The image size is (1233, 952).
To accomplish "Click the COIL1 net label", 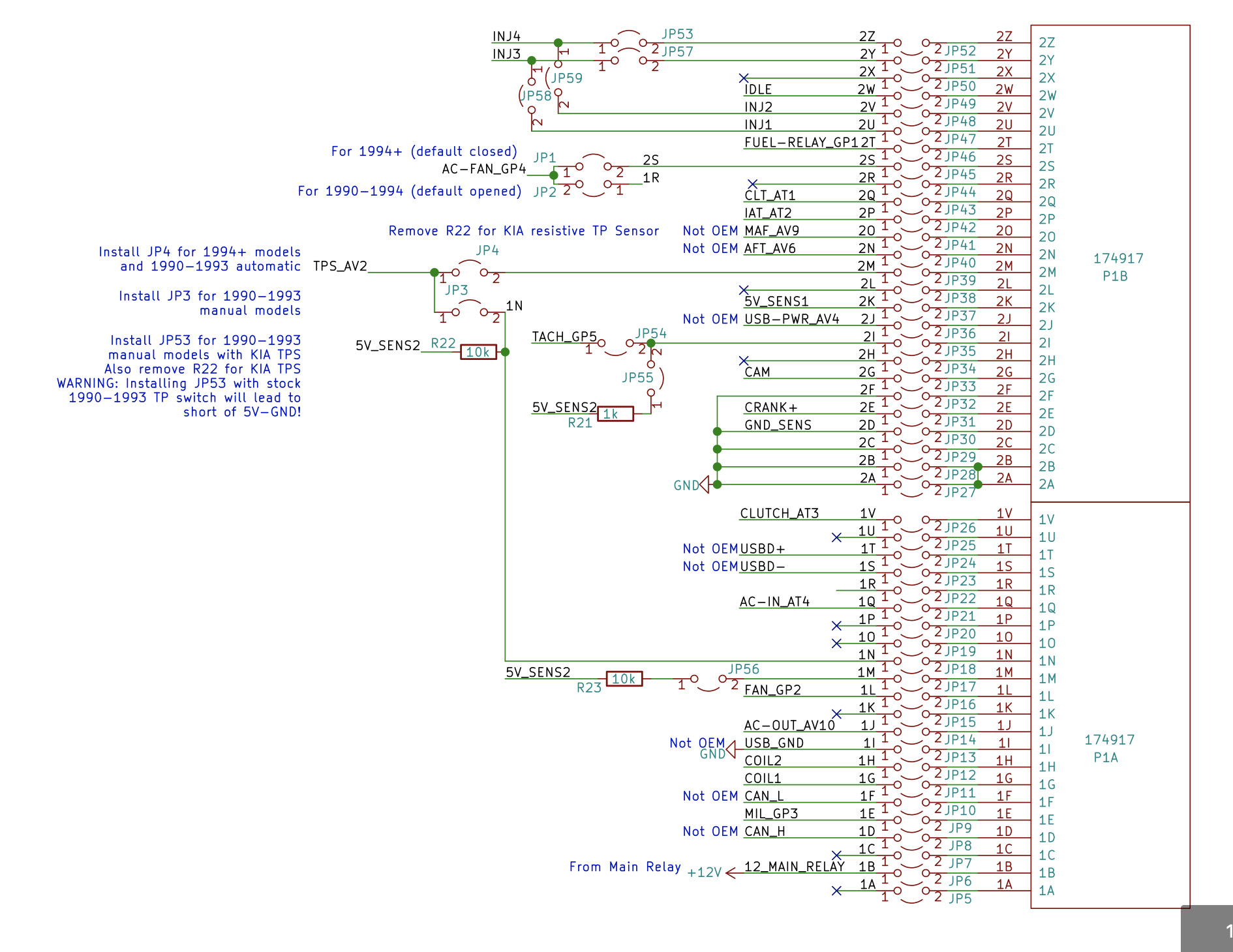I will (763, 778).
